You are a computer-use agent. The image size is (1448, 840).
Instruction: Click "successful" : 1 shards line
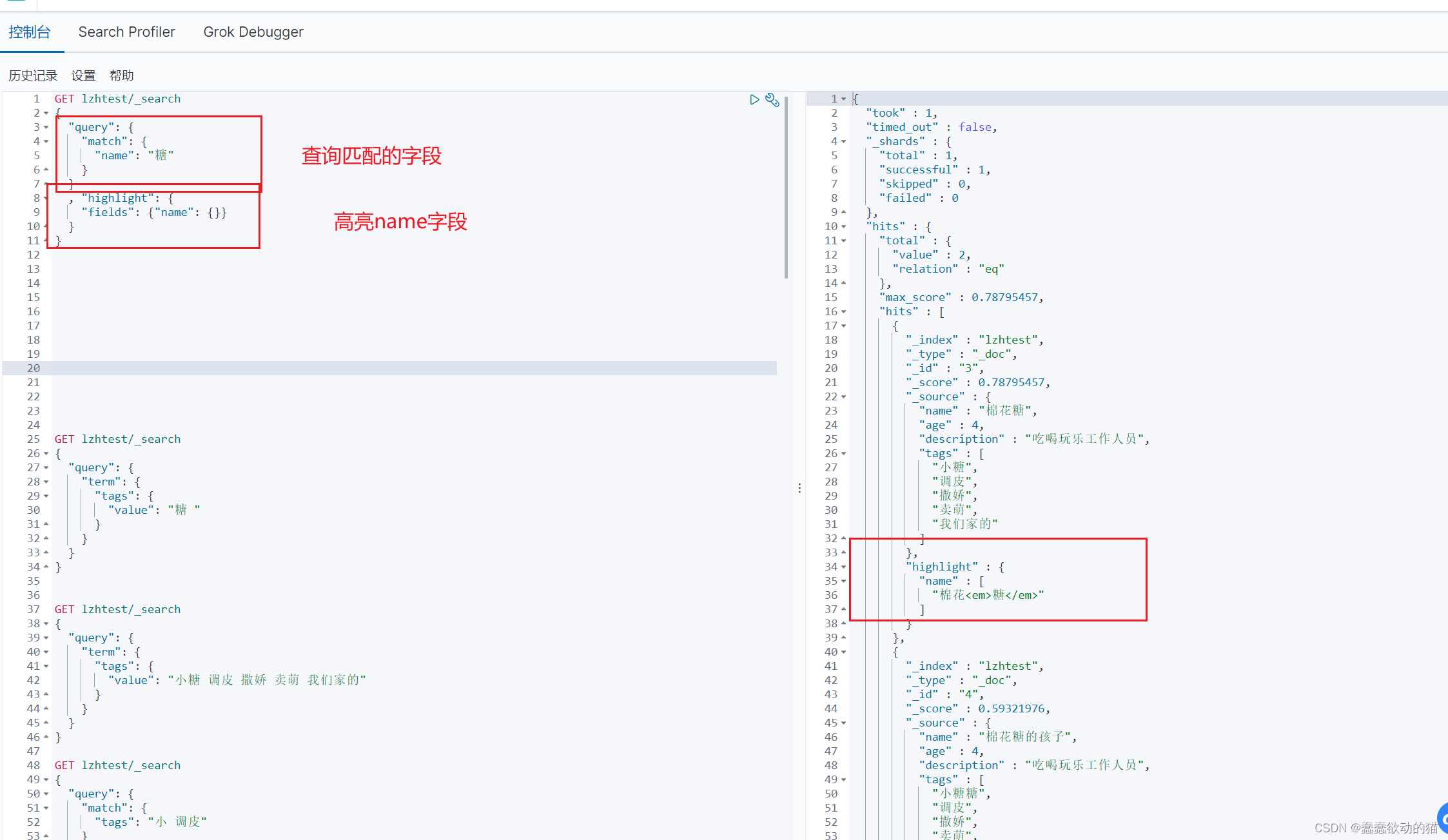click(935, 170)
